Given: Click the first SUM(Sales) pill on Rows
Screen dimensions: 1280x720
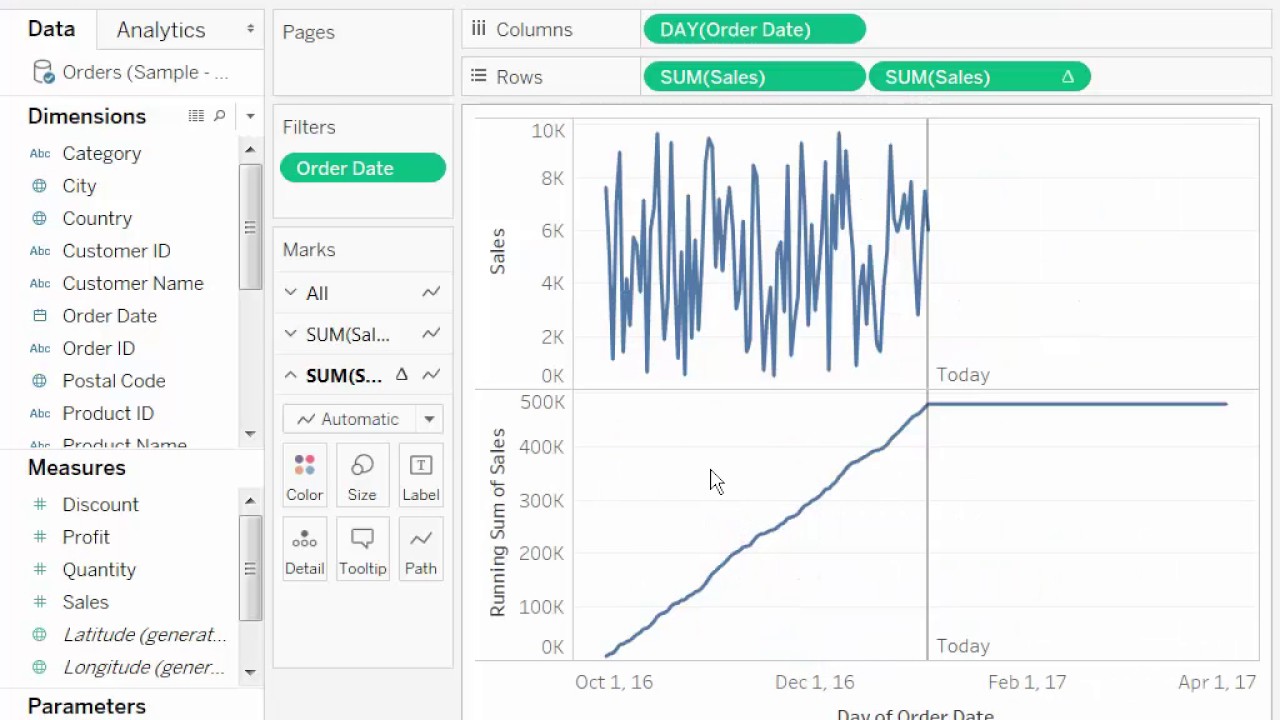Looking at the screenshot, I should [x=755, y=77].
